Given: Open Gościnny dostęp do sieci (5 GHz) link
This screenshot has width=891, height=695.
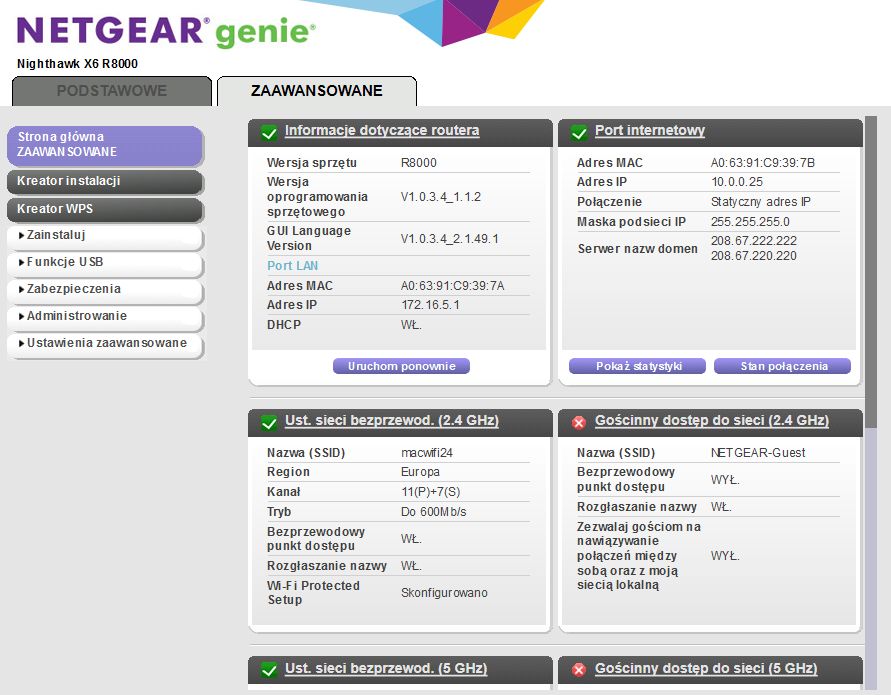Looking at the screenshot, I should click(706, 668).
